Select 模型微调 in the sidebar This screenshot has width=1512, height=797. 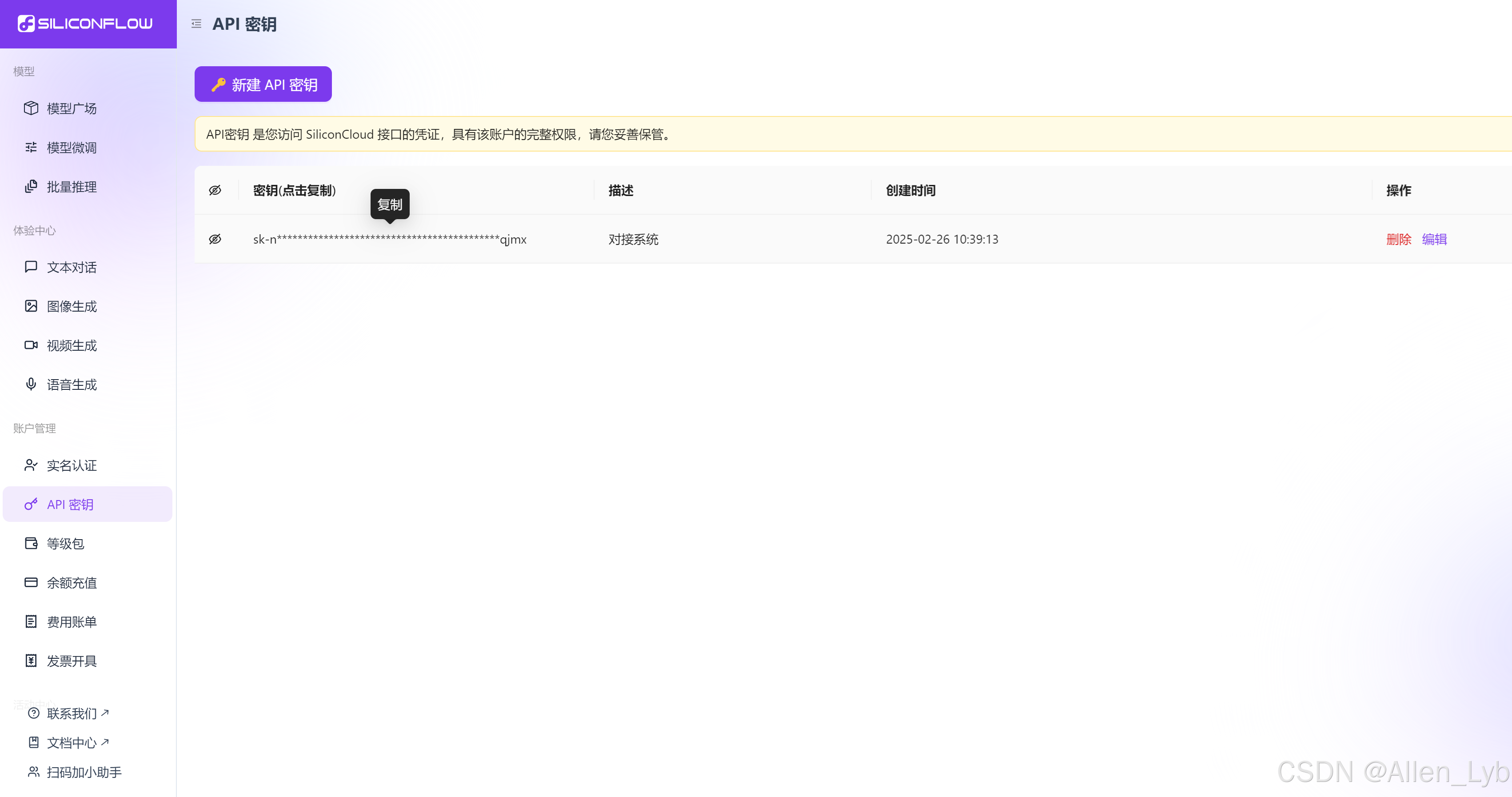tap(72, 148)
